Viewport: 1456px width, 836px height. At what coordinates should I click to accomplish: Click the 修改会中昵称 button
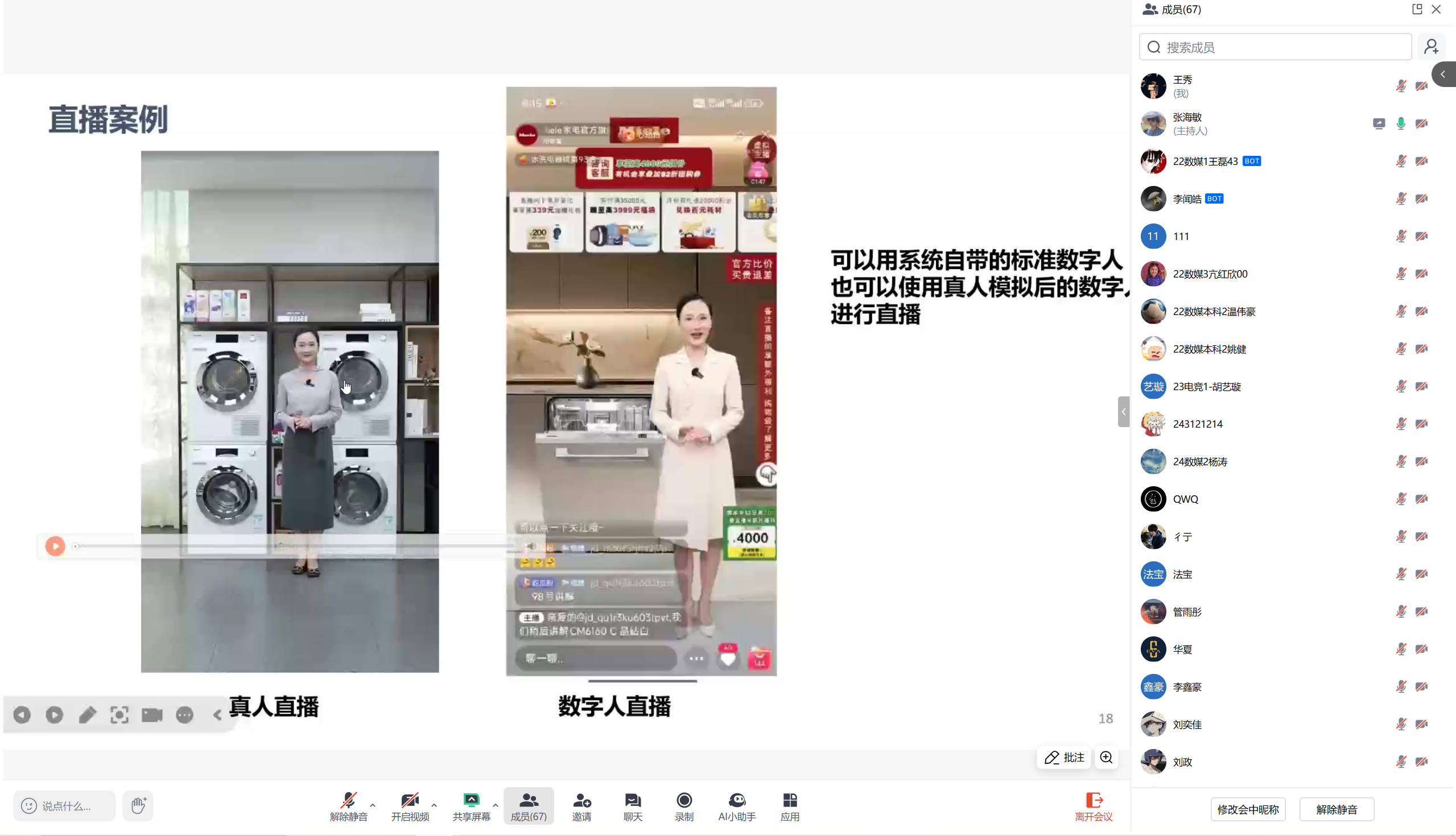tap(1248, 810)
